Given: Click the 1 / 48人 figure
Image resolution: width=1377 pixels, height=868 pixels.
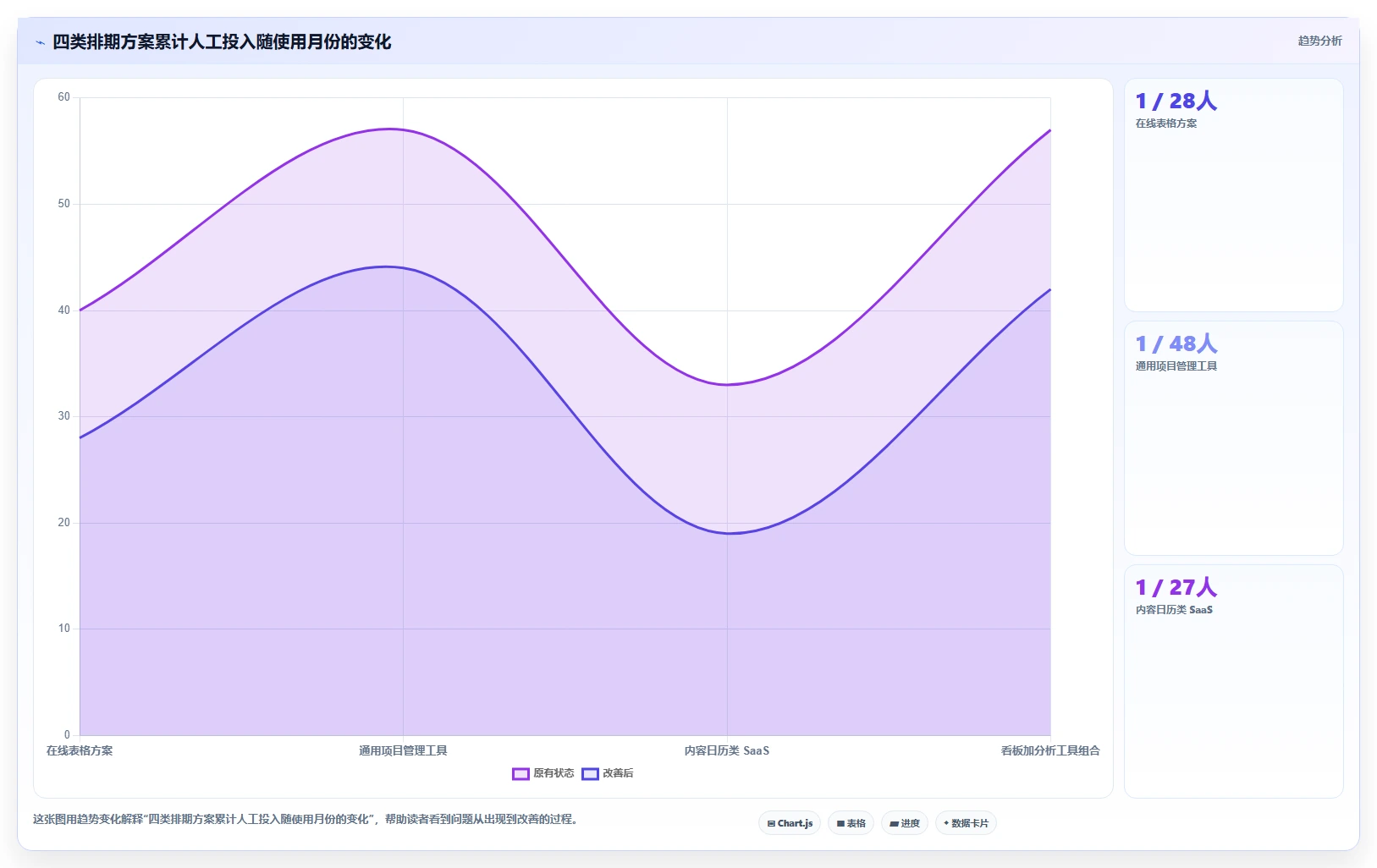Looking at the screenshot, I should [x=1176, y=343].
